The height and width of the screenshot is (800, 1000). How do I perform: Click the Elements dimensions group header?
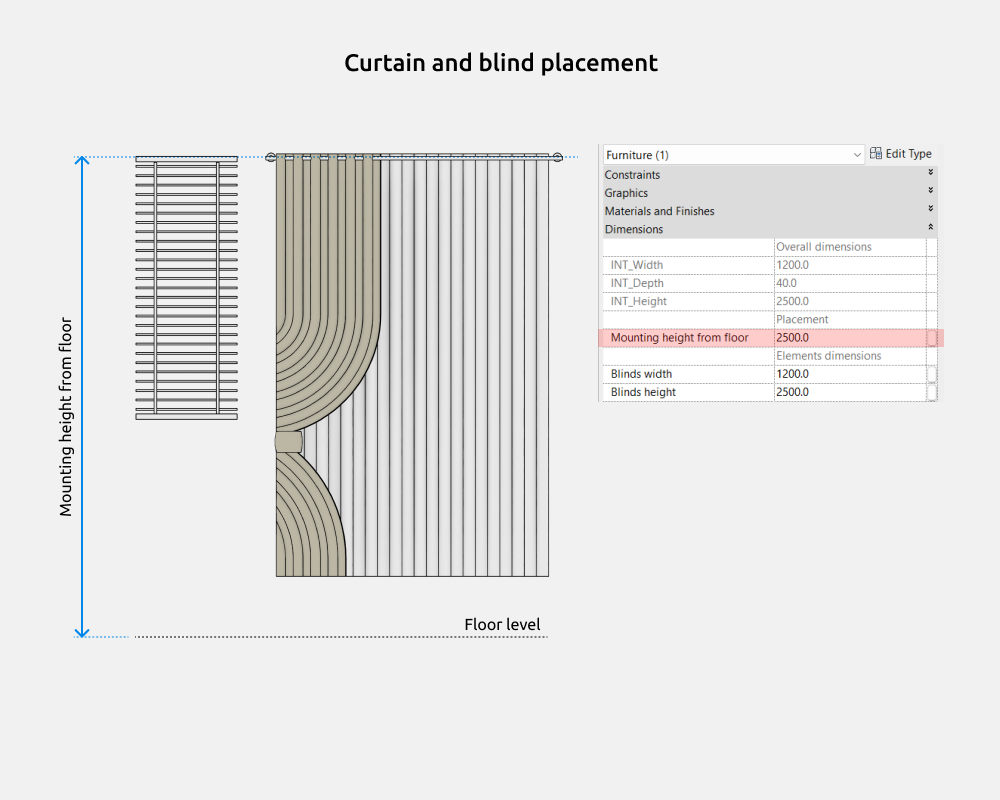(828, 355)
